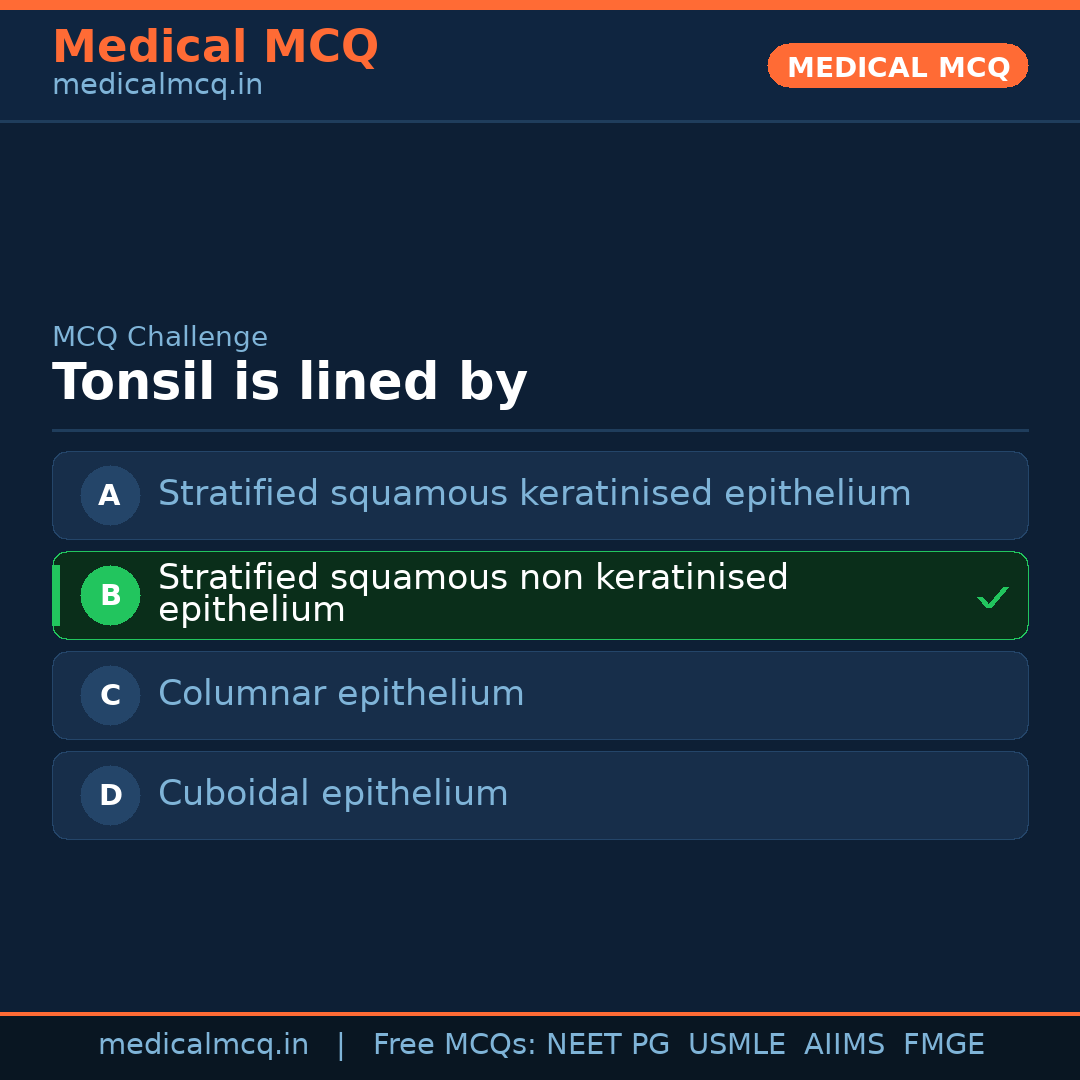Click the Medical MCQ orange title logo
Image resolution: width=1080 pixels, height=1080 pixels.
click(x=215, y=47)
